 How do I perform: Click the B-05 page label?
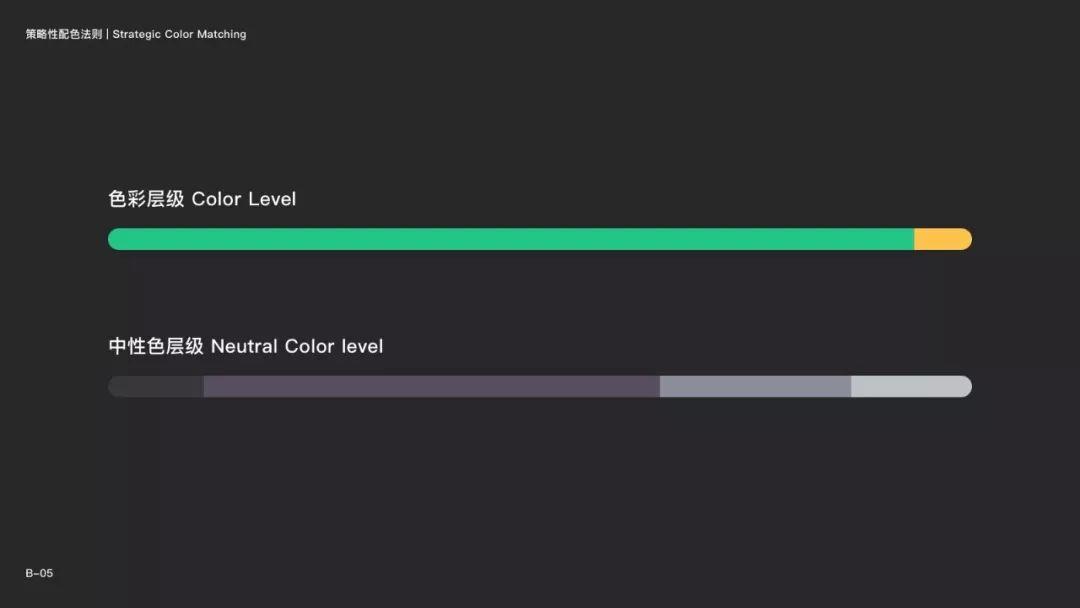point(39,573)
